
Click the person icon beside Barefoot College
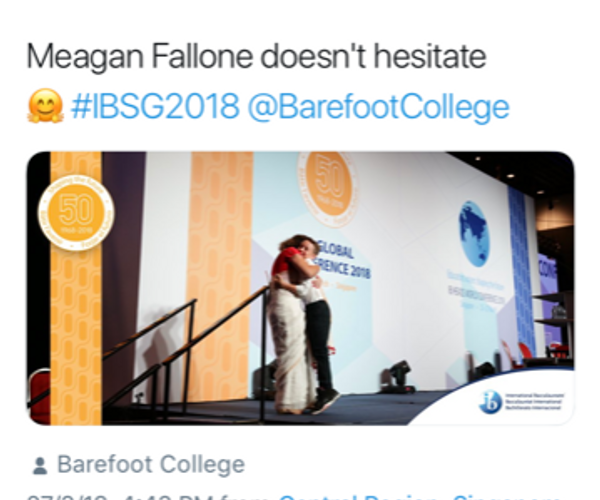[39, 465]
